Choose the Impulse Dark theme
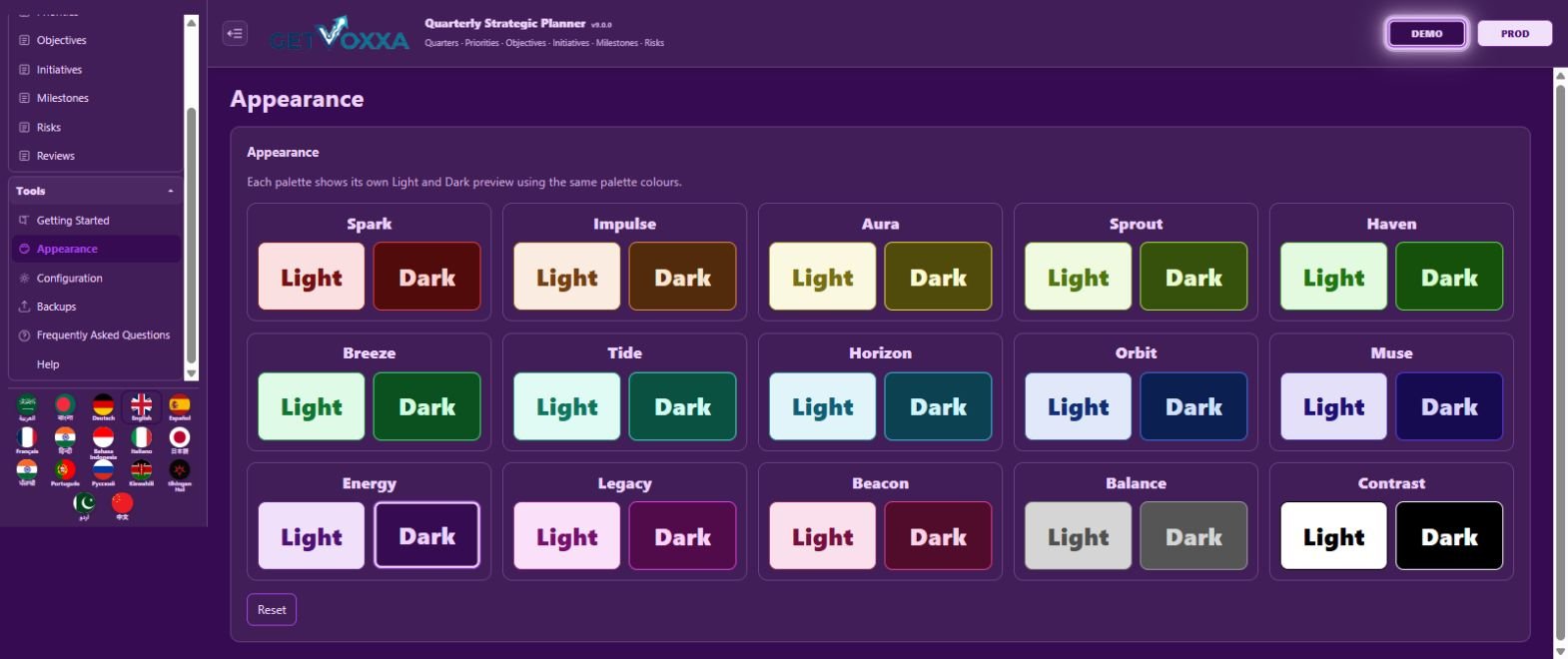The image size is (1568, 659). point(683,277)
